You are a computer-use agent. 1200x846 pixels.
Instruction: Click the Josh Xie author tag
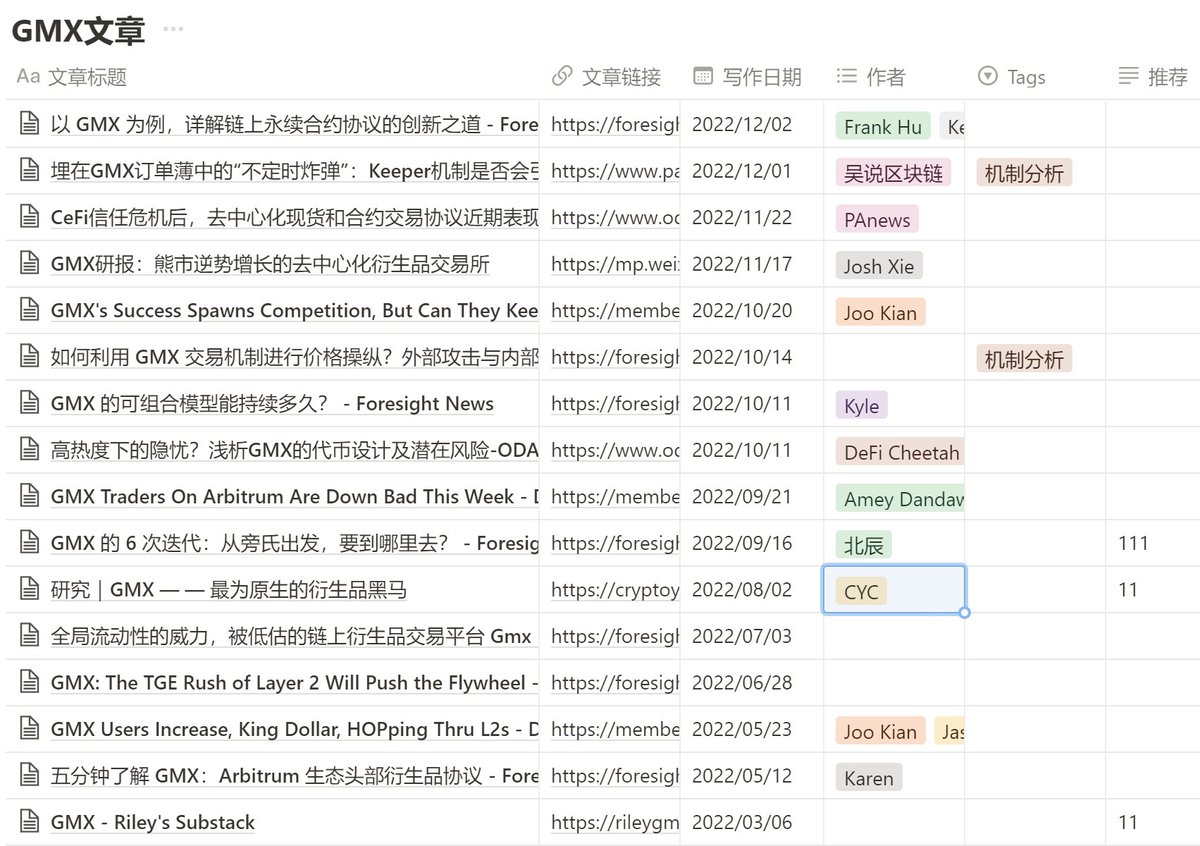point(879,266)
